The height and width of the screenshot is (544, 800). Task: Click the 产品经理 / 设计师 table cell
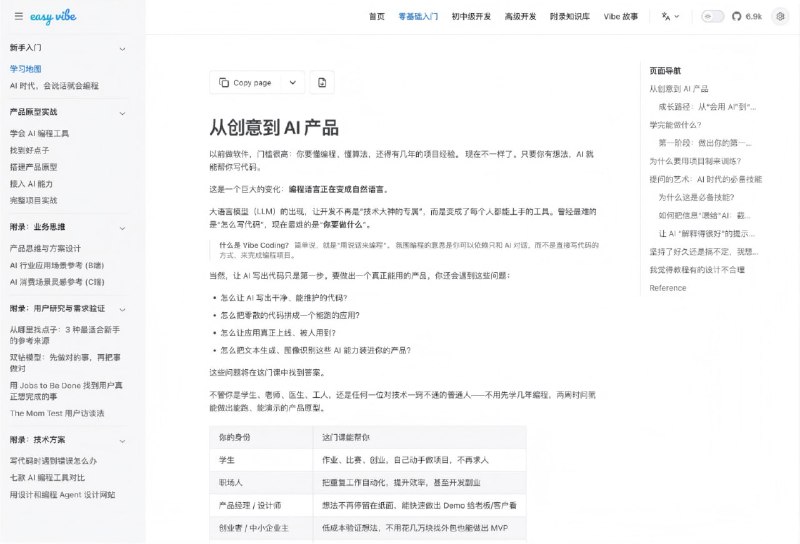click(261, 505)
